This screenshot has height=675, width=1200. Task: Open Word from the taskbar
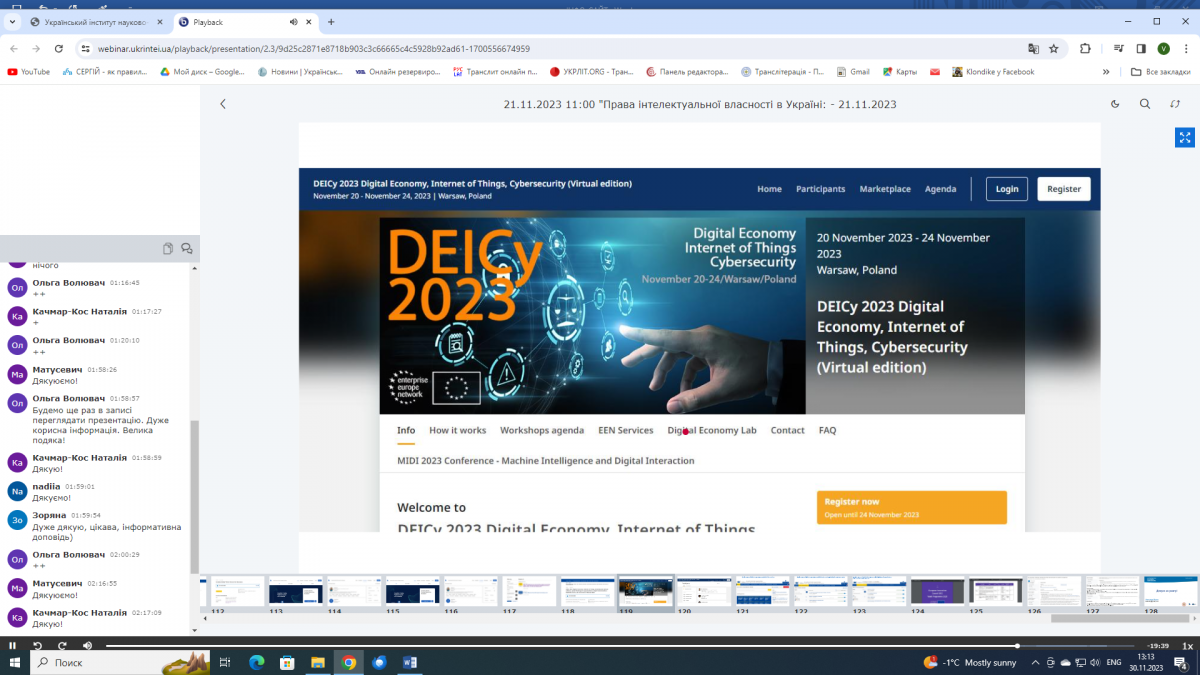tap(410, 663)
